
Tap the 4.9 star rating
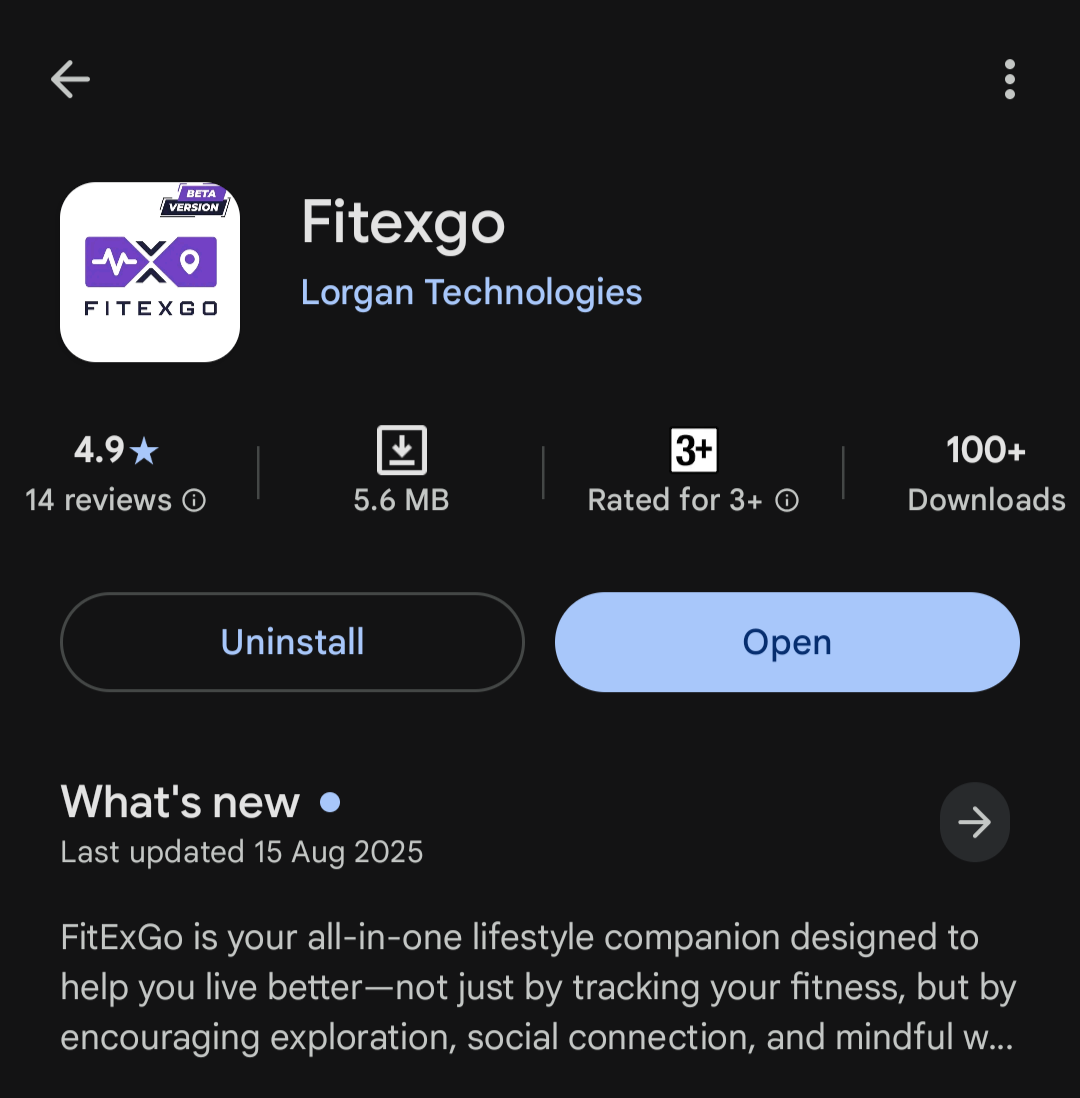point(116,451)
